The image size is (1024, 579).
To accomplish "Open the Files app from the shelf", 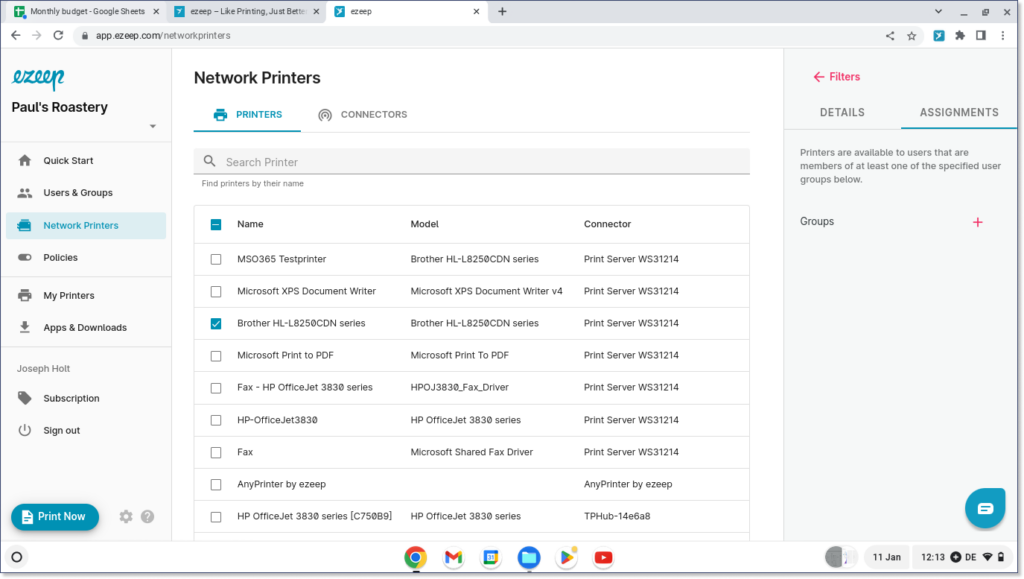I will point(529,557).
